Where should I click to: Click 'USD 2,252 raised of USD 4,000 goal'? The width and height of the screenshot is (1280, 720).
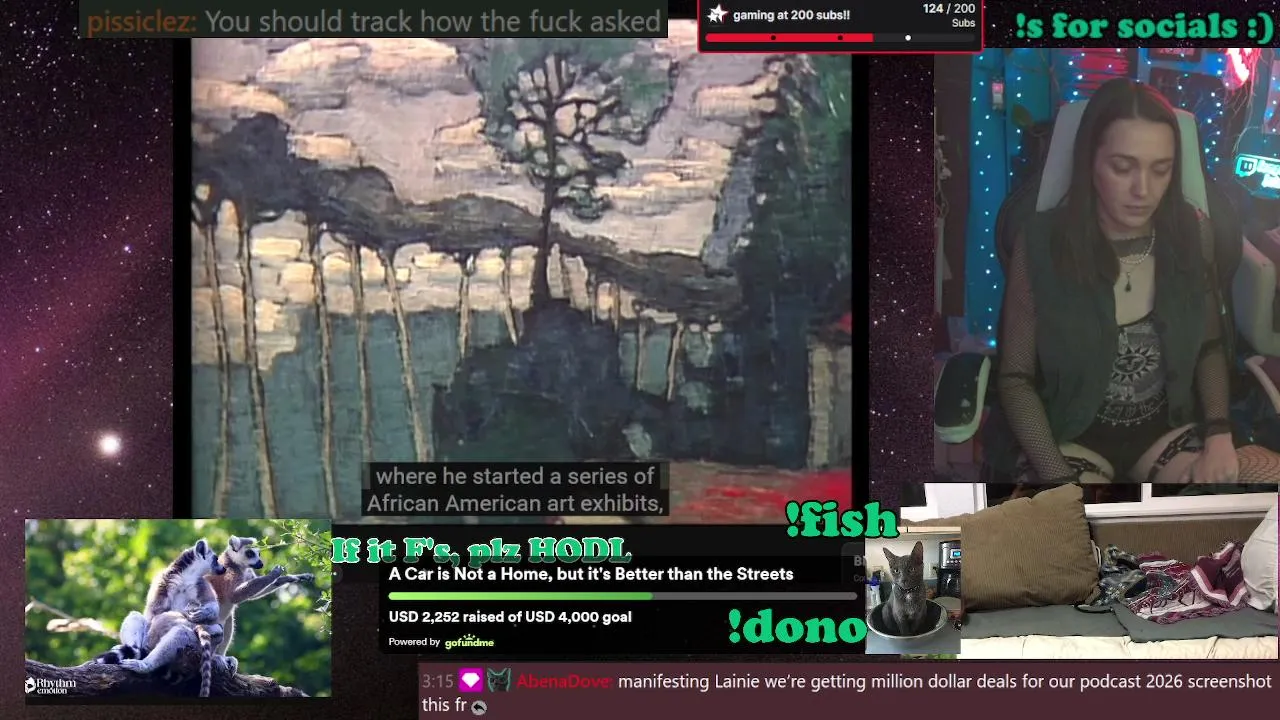pyautogui.click(x=510, y=617)
